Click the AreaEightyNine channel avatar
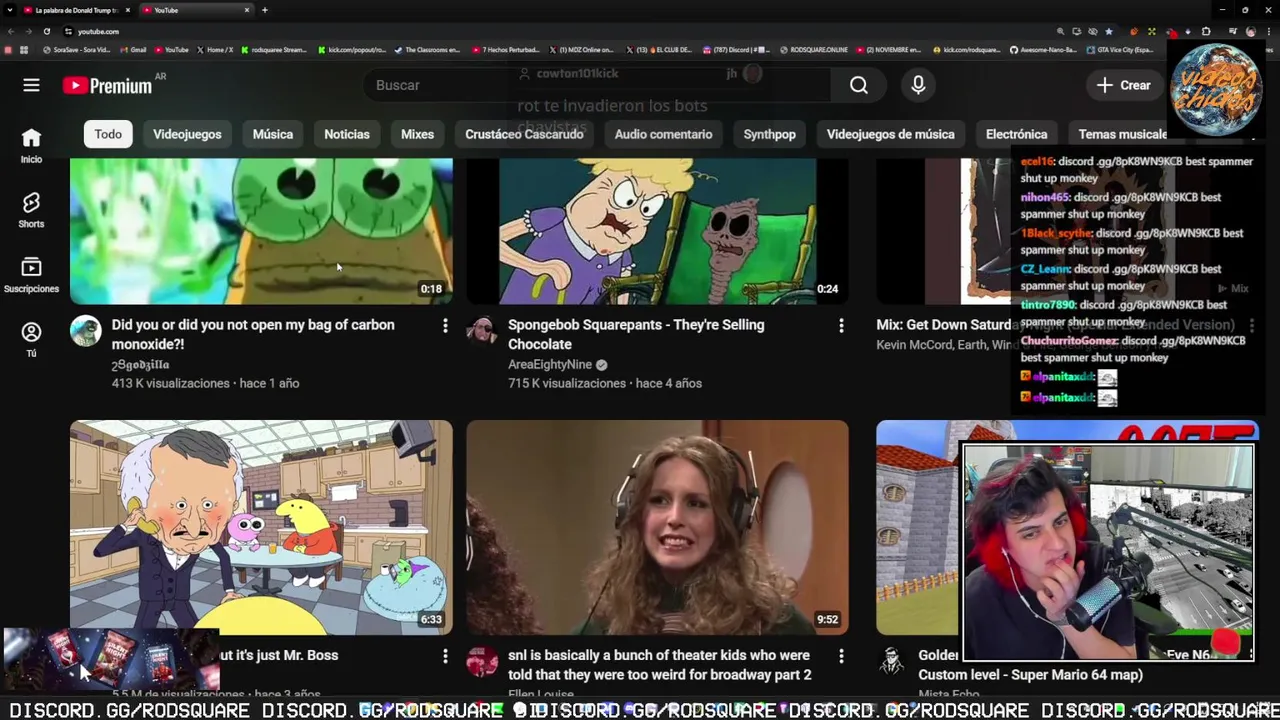This screenshot has height=720, width=1280. (482, 331)
